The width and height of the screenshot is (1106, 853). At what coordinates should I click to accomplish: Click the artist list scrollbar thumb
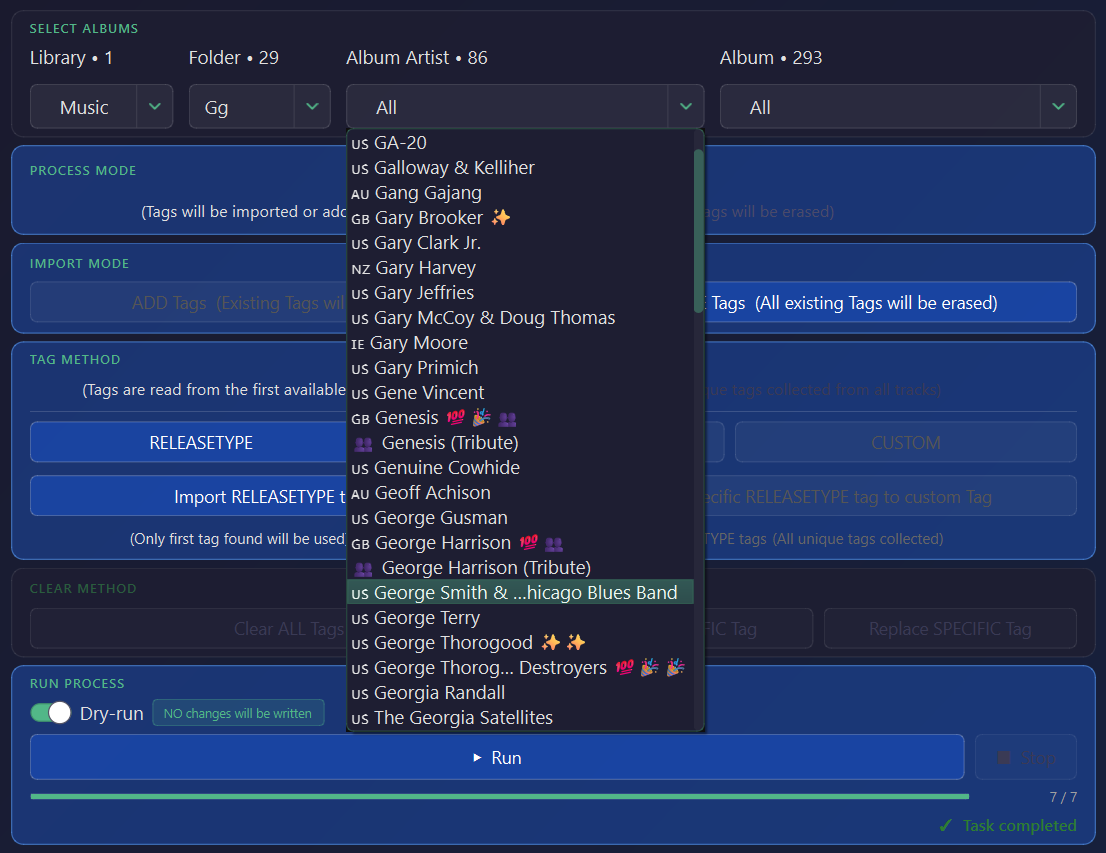coord(698,231)
